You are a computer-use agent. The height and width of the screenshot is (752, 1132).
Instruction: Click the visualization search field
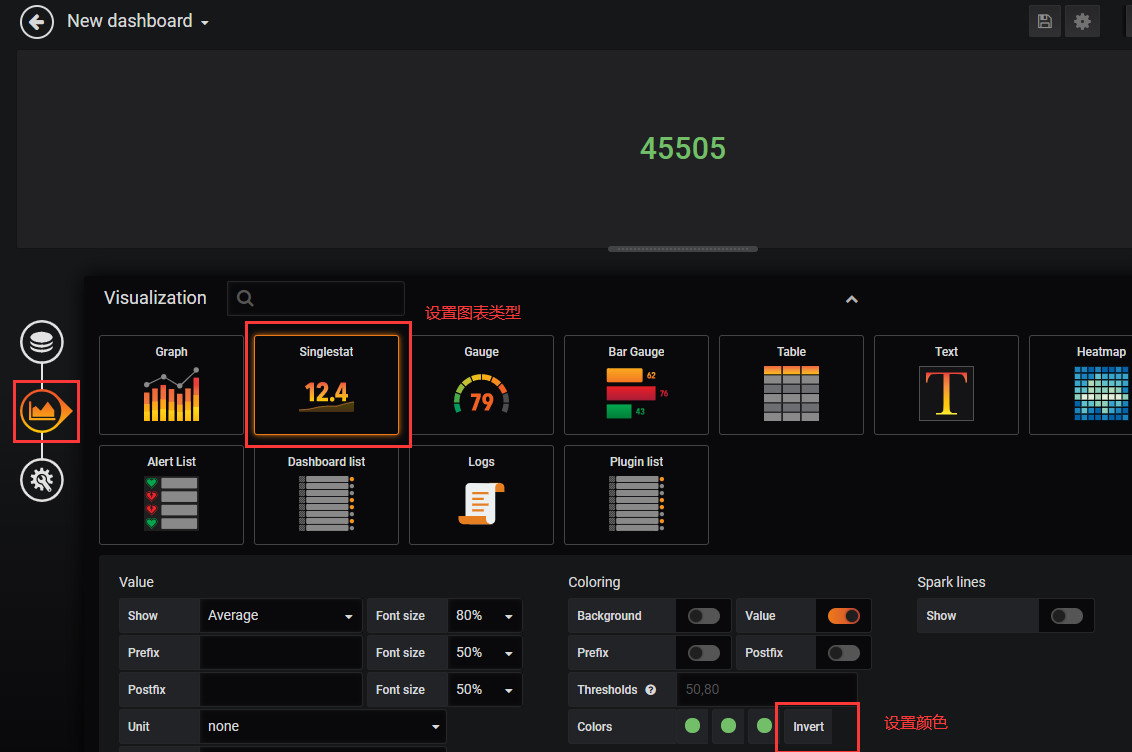315,298
